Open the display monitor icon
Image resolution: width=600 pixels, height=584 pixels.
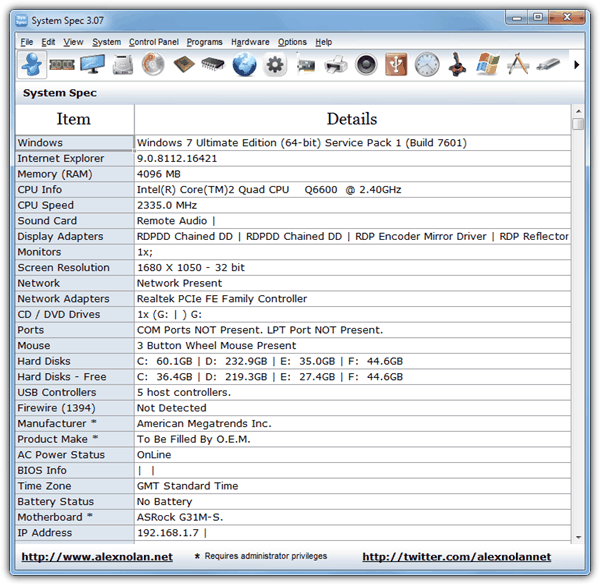click(x=92, y=64)
